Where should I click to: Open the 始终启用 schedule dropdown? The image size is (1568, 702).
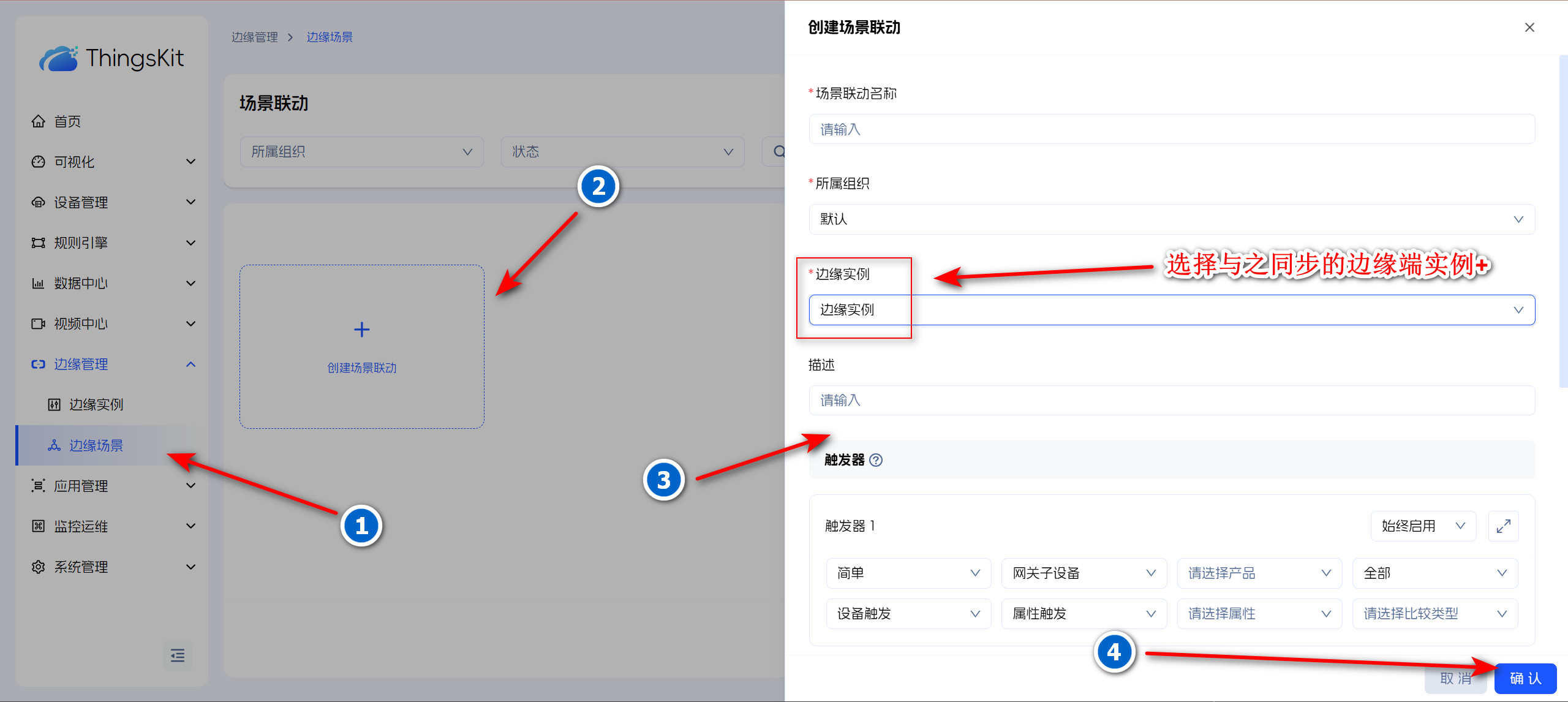coord(1422,526)
